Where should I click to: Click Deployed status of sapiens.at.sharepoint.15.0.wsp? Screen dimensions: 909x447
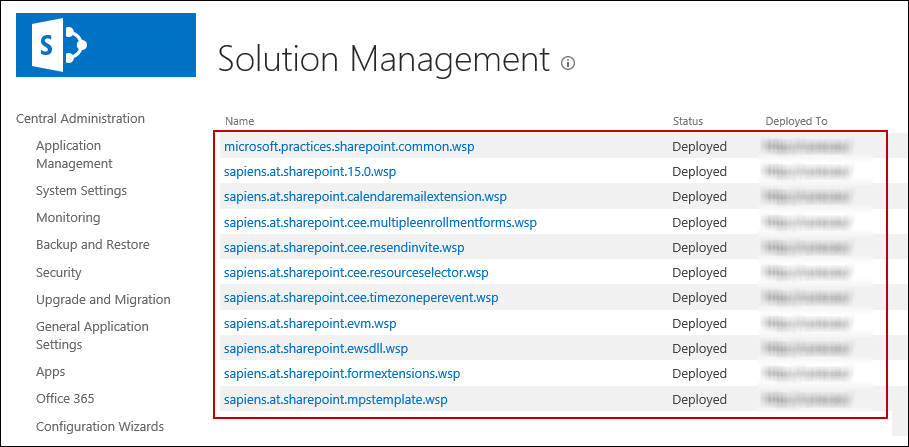pyautogui.click(x=699, y=172)
